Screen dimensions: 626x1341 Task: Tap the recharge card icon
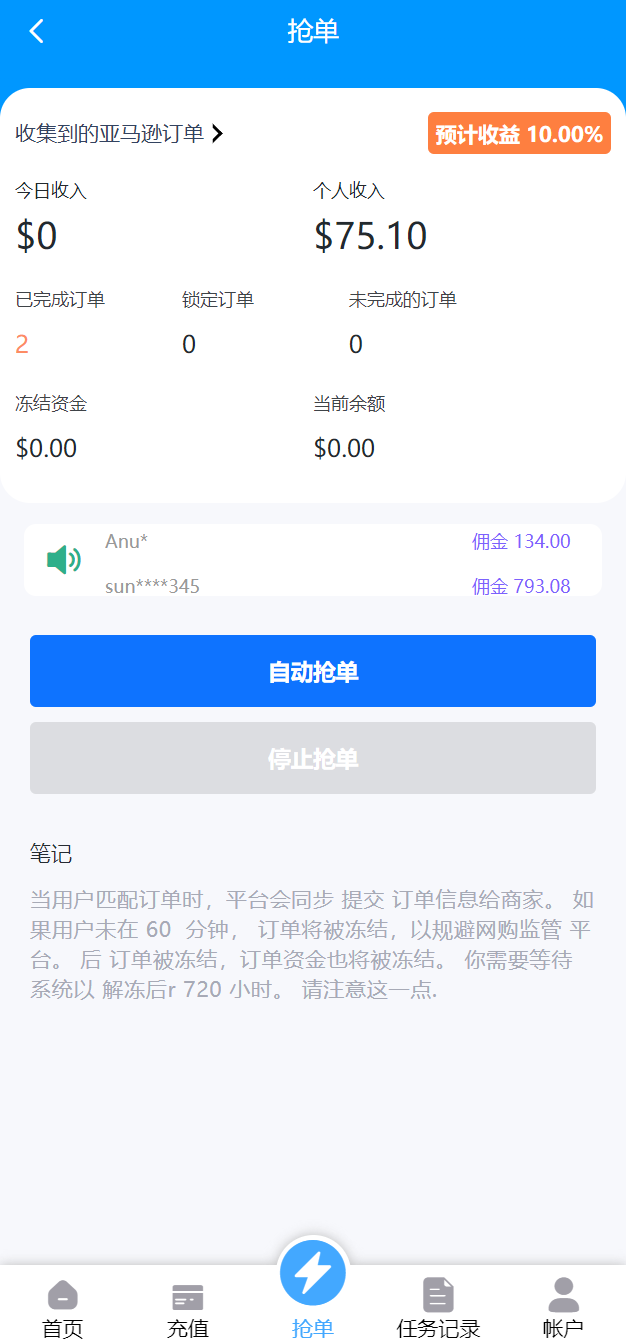(188, 1296)
